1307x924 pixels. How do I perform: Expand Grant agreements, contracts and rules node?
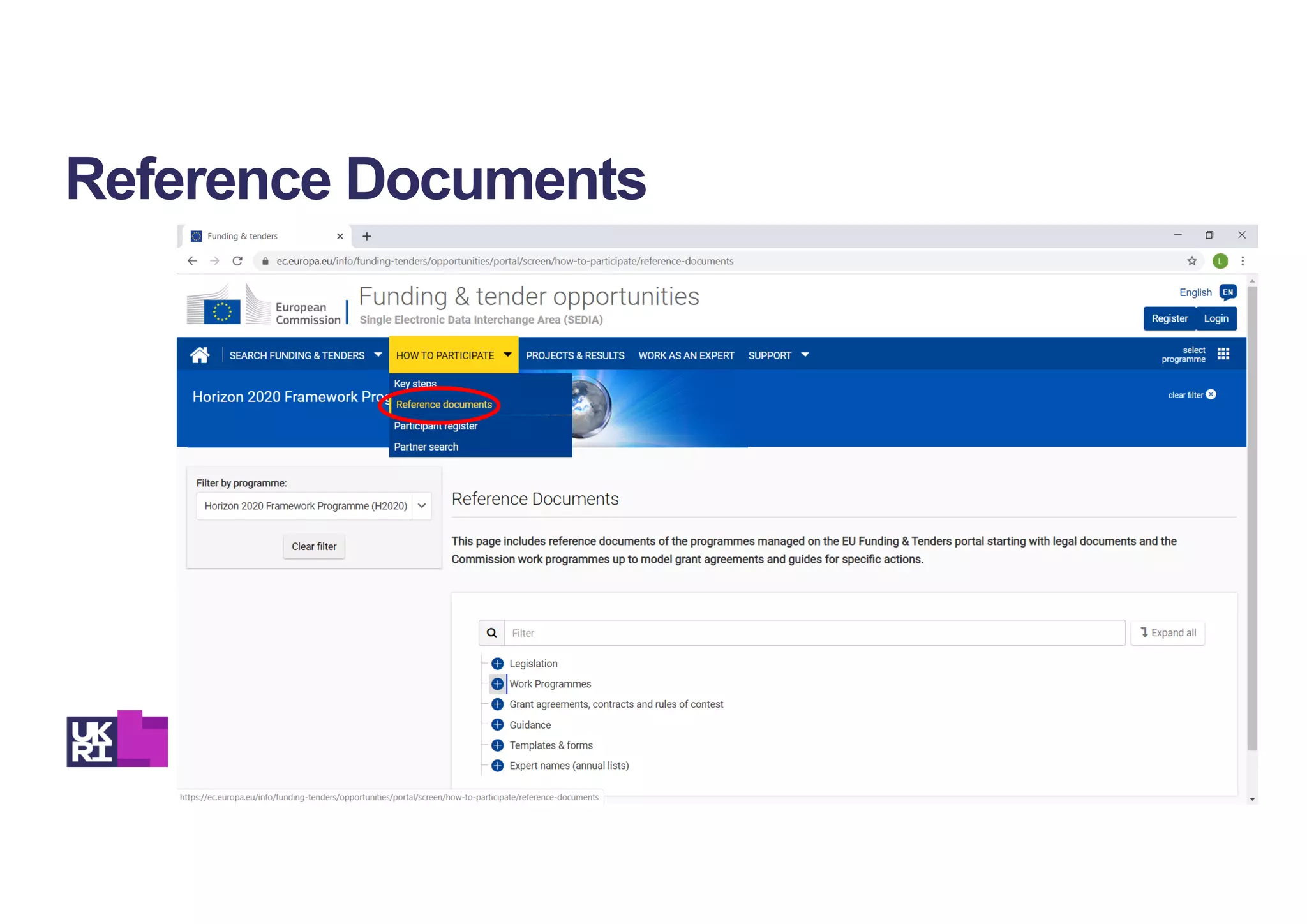point(498,704)
